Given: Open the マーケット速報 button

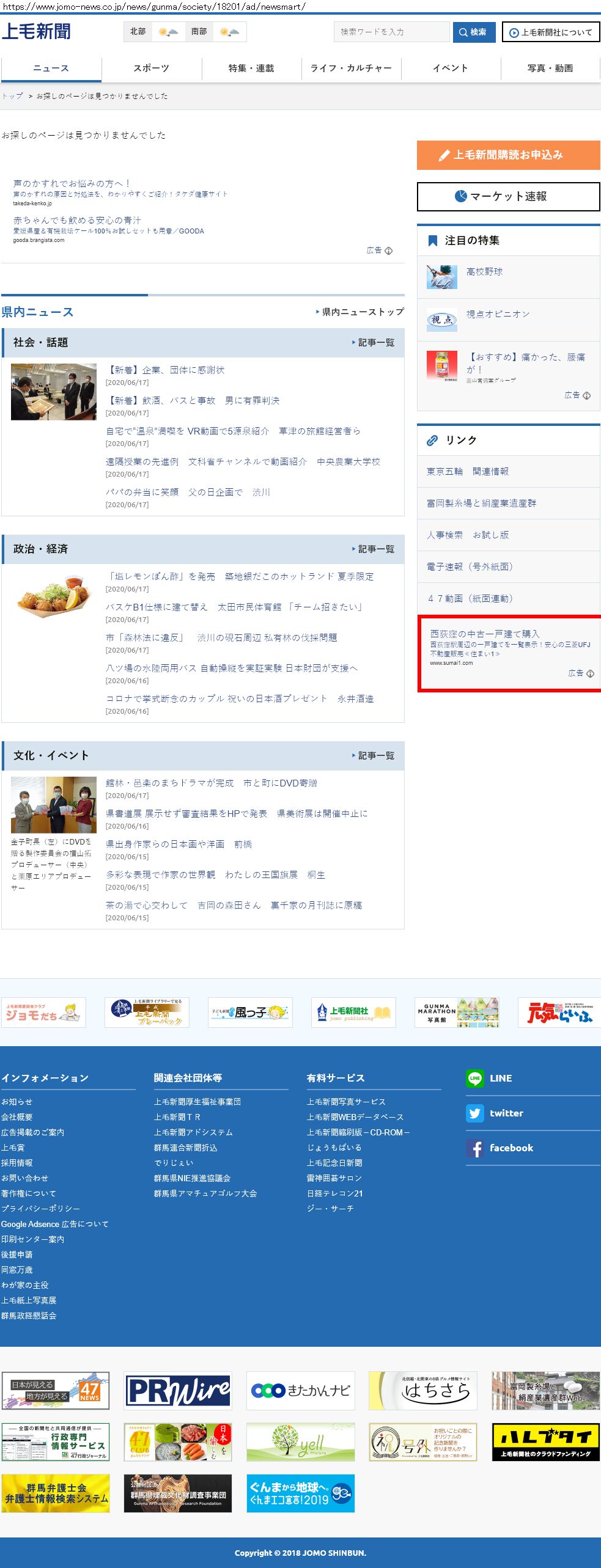Looking at the screenshot, I should (508, 197).
